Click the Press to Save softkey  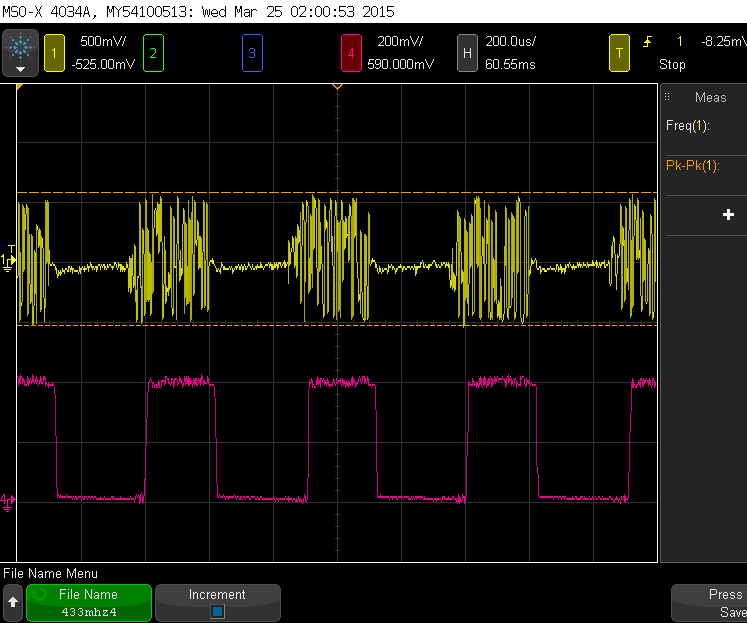[709, 603]
